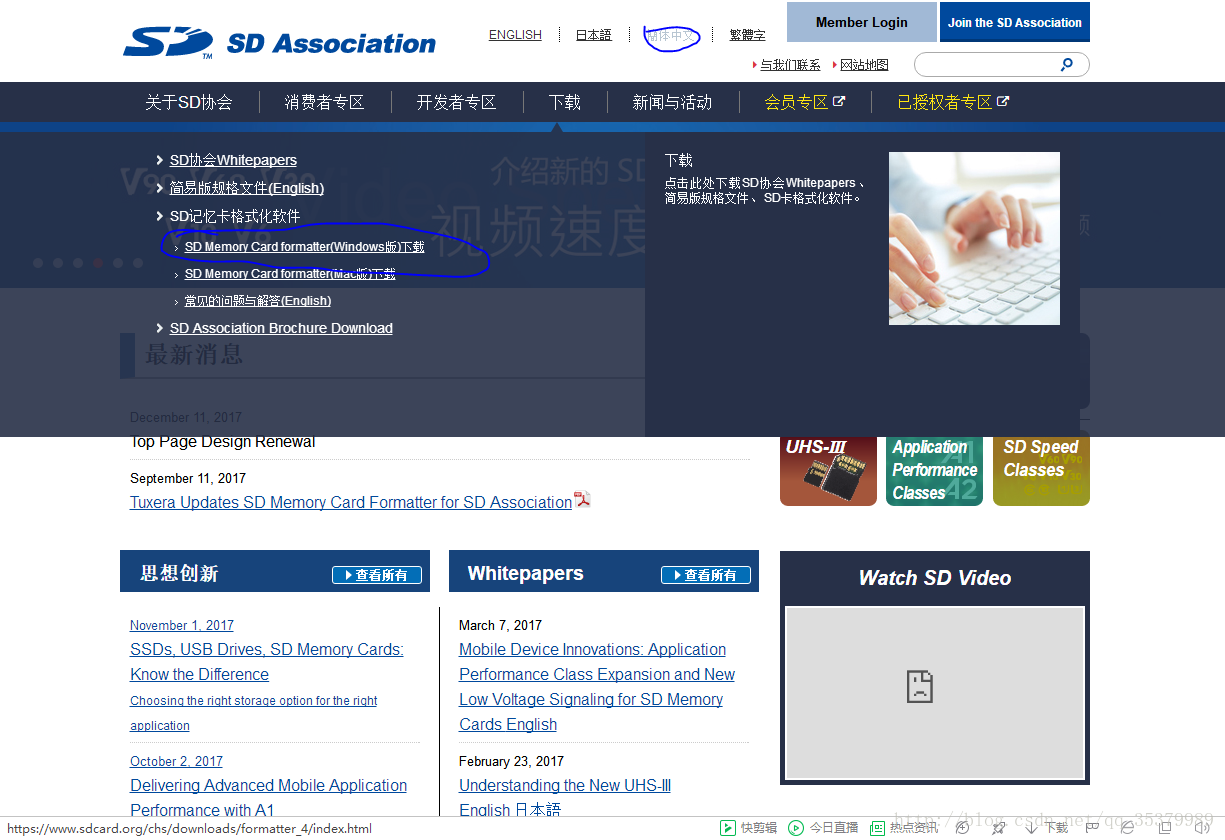
Task: Open SSDs, USB Drives, SD Memory Cards article
Action: 267,662
